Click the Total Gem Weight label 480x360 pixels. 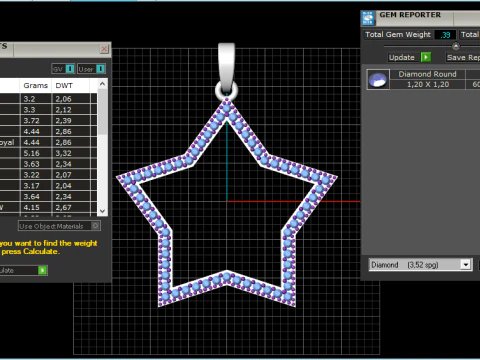398,35
